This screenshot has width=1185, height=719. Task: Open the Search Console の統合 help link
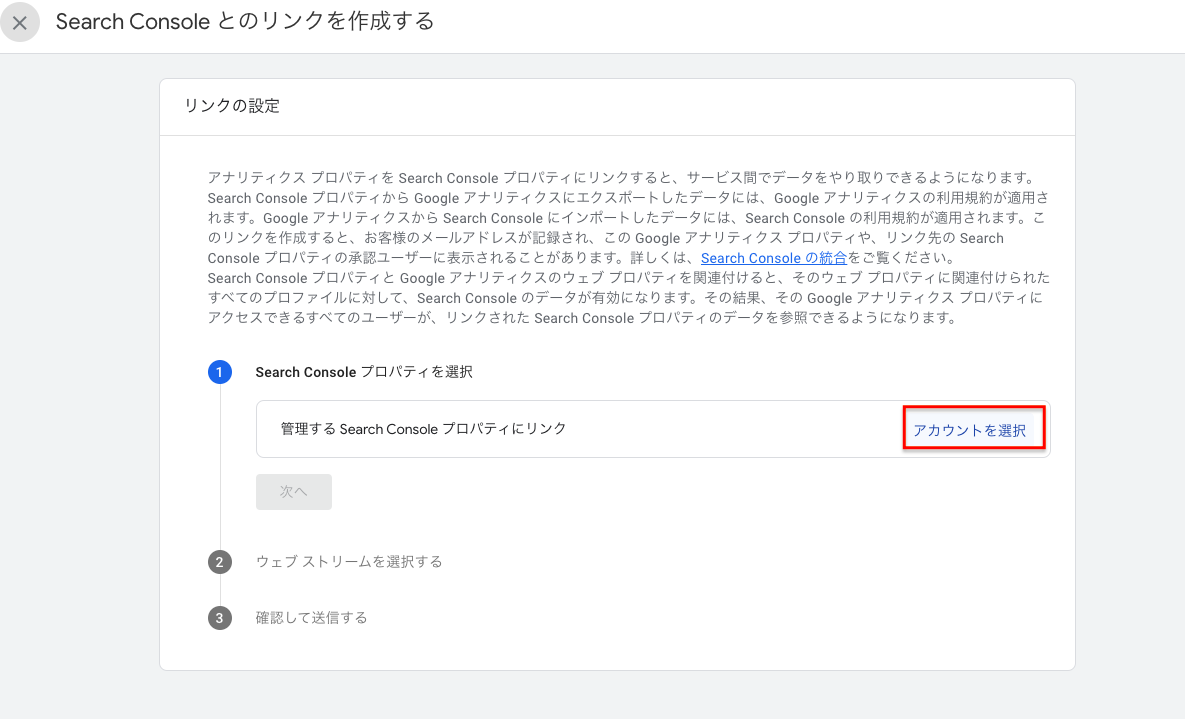point(773,259)
